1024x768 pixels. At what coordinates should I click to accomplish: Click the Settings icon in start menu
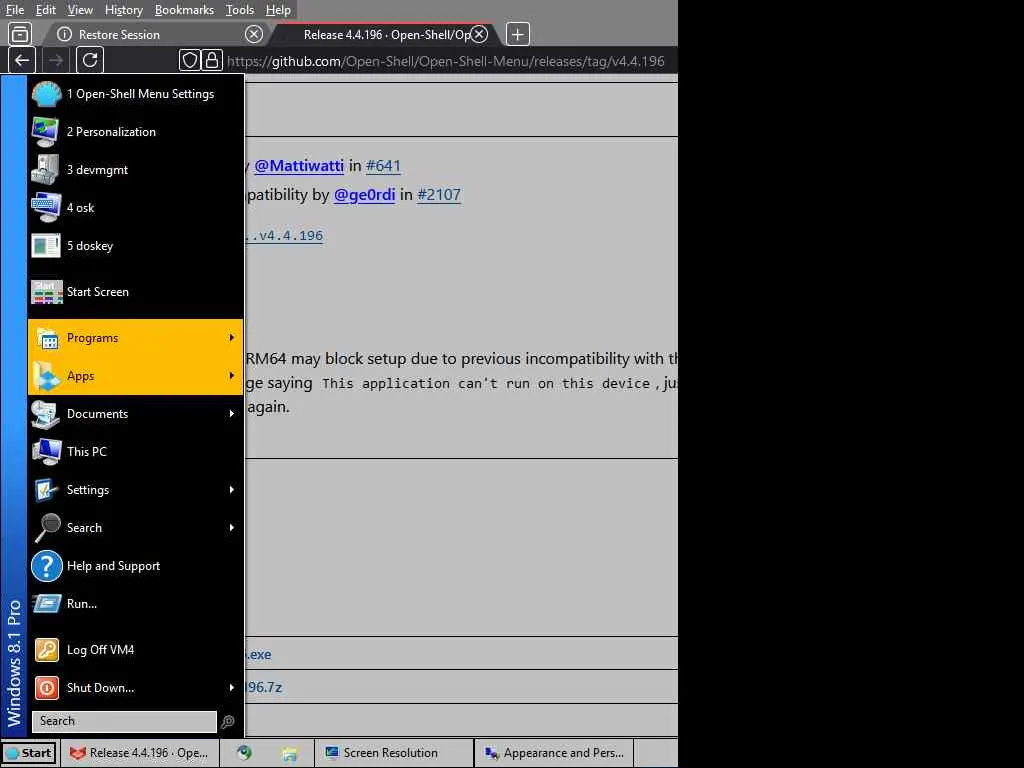click(46, 490)
